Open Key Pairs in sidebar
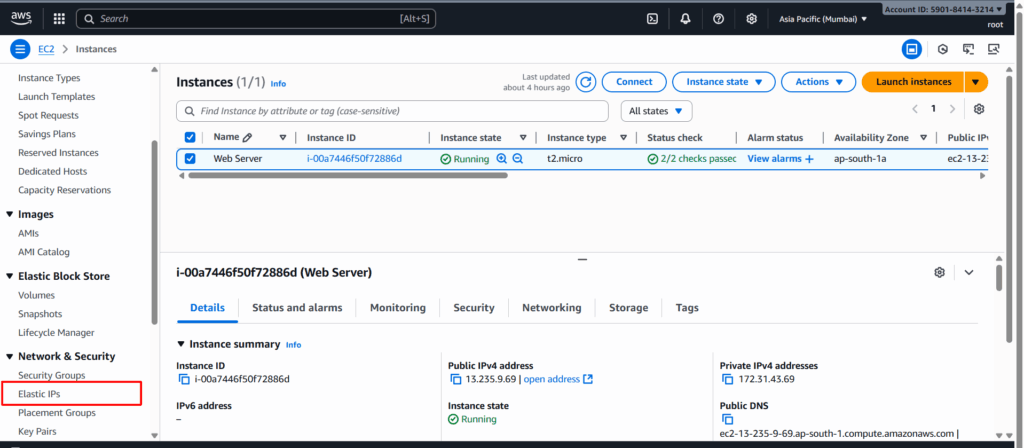1024x448 pixels. [x=37, y=432]
